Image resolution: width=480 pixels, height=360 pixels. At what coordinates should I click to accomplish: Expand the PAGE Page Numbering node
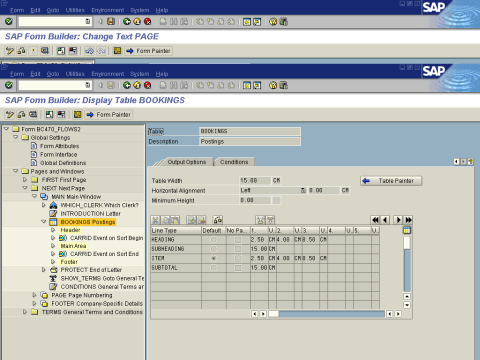click(34, 295)
